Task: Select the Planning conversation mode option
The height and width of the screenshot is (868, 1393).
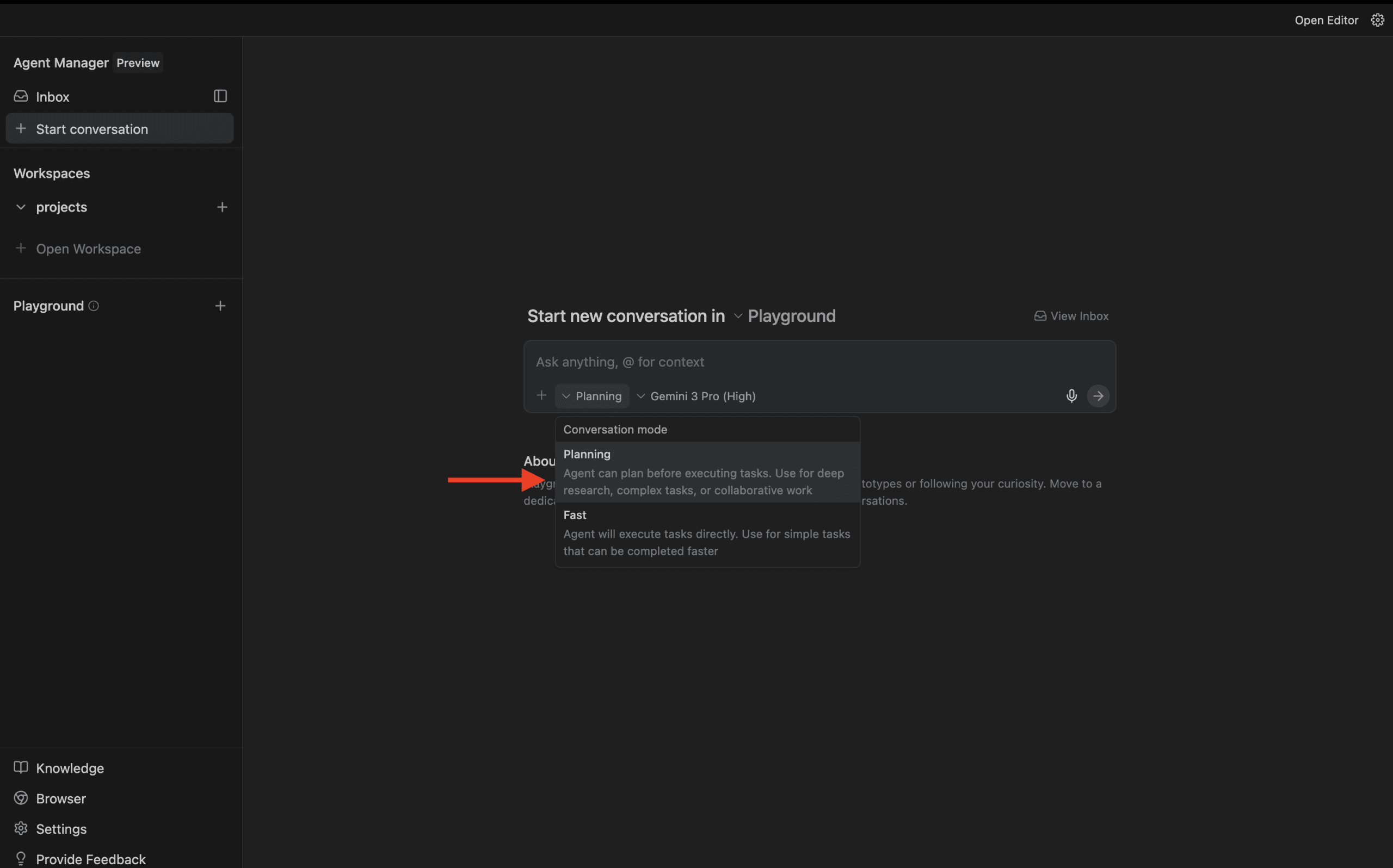Action: 707,472
